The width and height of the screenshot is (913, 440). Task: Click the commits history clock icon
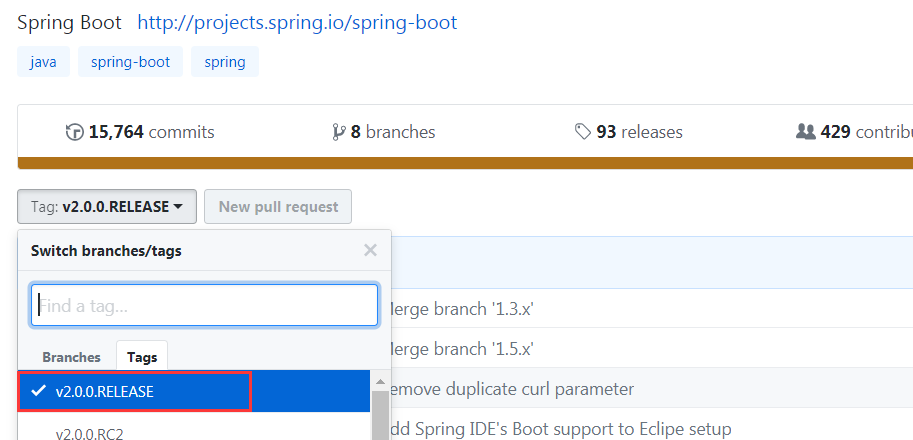coord(75,133)
